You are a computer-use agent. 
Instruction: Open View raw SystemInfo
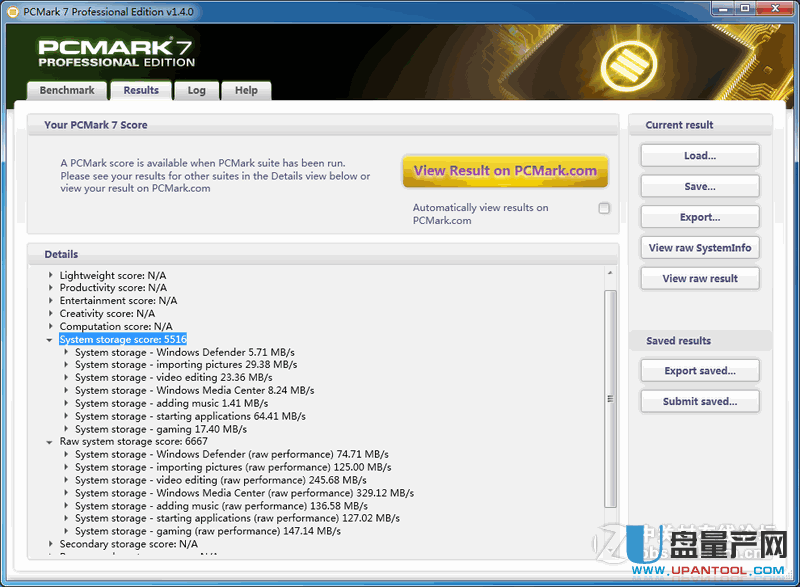[699, 248]
